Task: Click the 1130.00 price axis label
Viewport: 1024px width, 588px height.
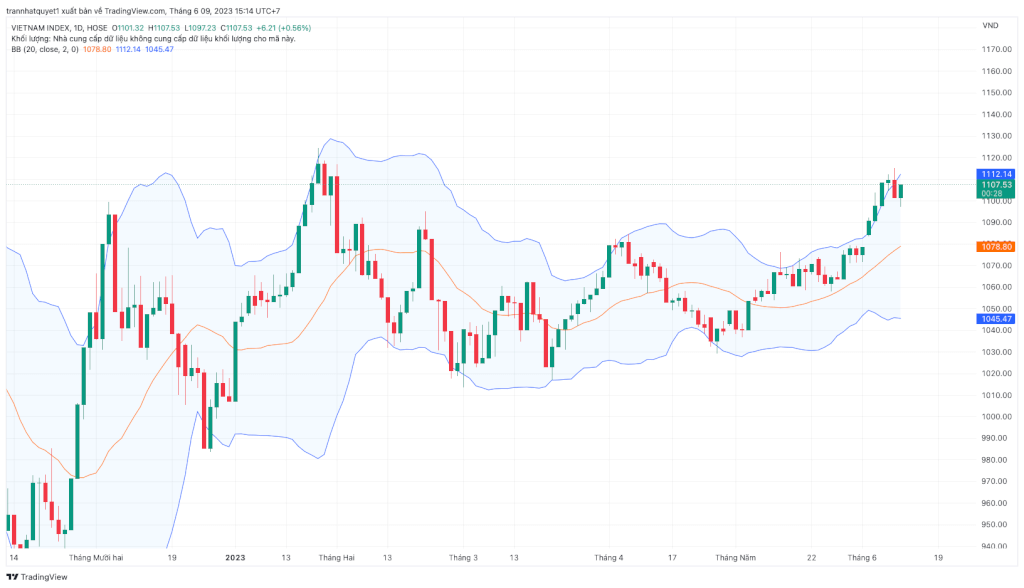Action: pyautogui.click(x=997, y=136)
